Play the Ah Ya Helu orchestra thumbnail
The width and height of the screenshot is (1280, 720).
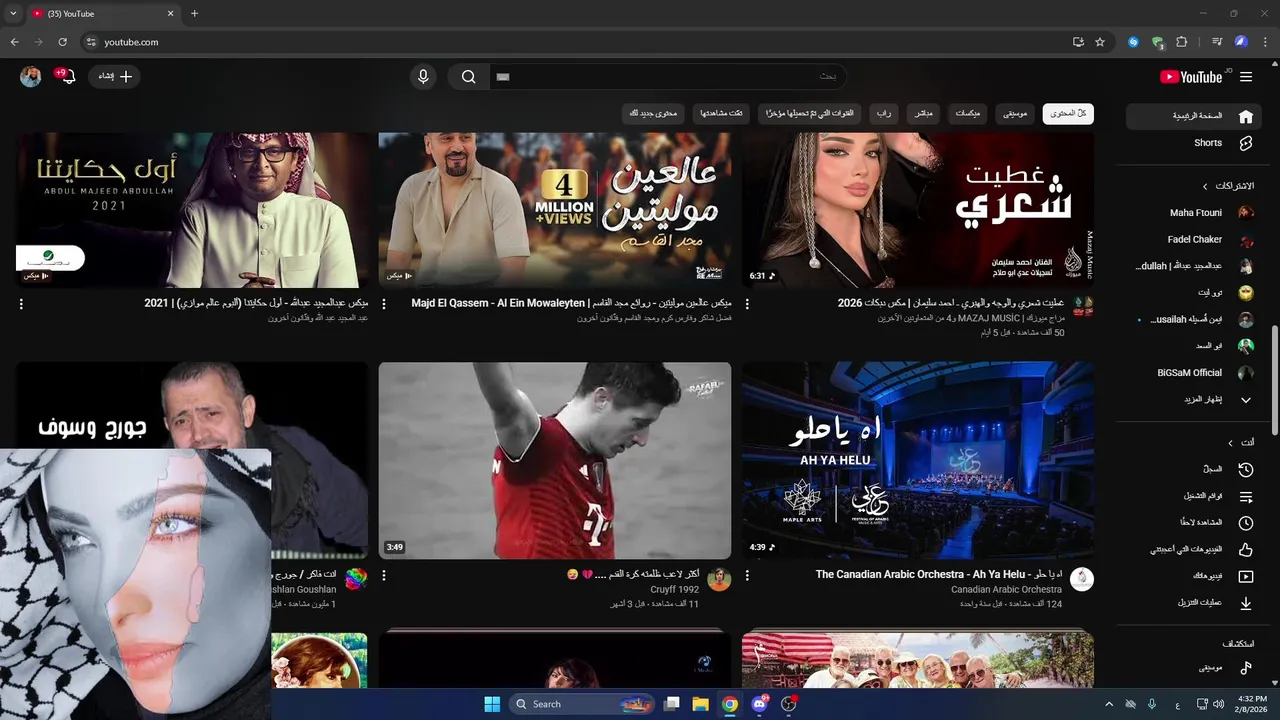tap(918, 460)
